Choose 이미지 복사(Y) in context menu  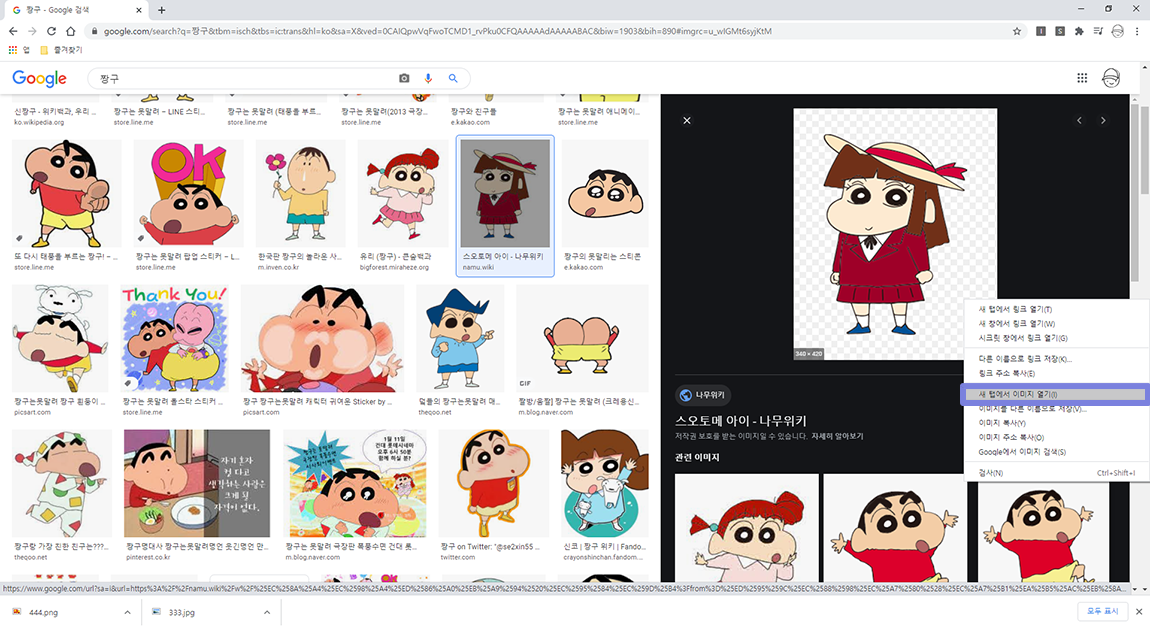[1055, 423]
